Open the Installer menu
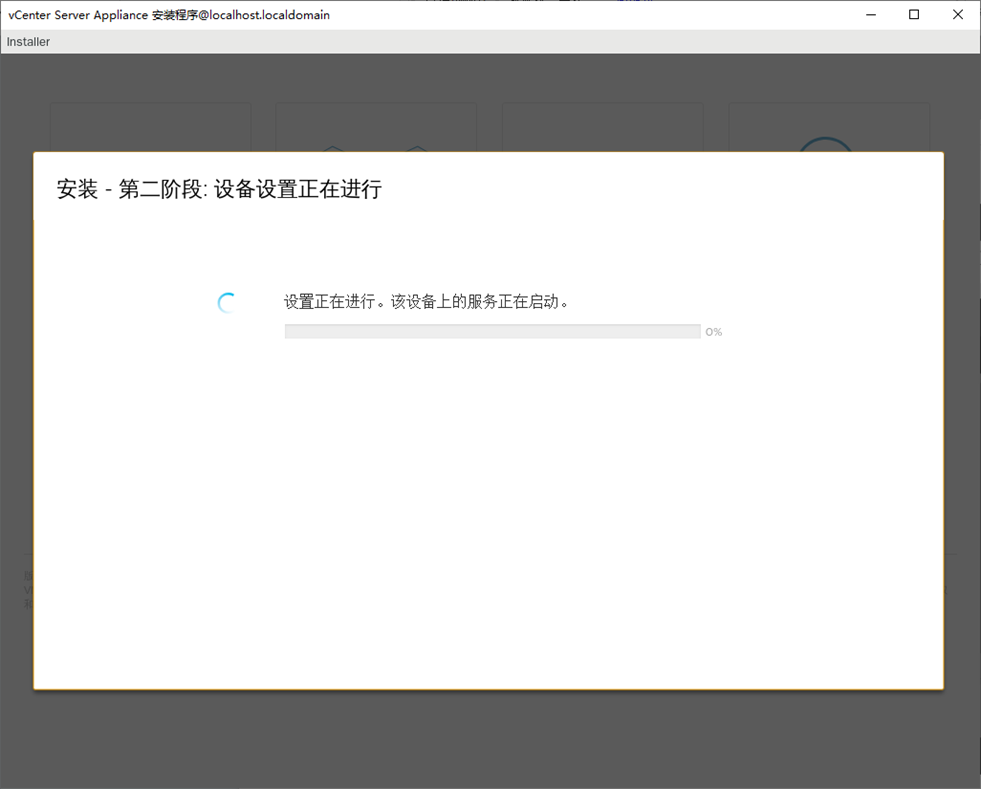The image size is (981, 789). point(28,42)
